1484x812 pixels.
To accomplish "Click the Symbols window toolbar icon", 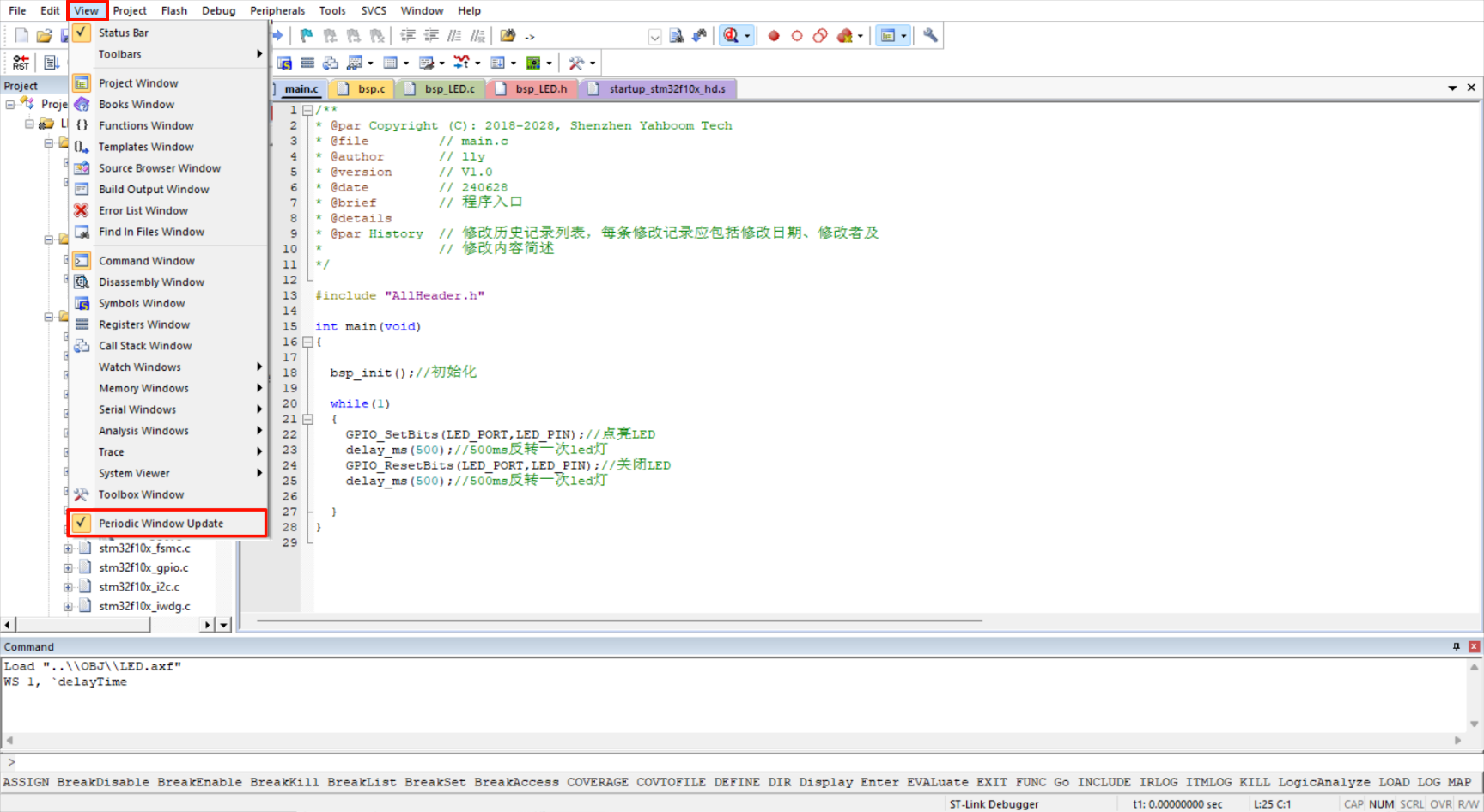I will [284, 63].
